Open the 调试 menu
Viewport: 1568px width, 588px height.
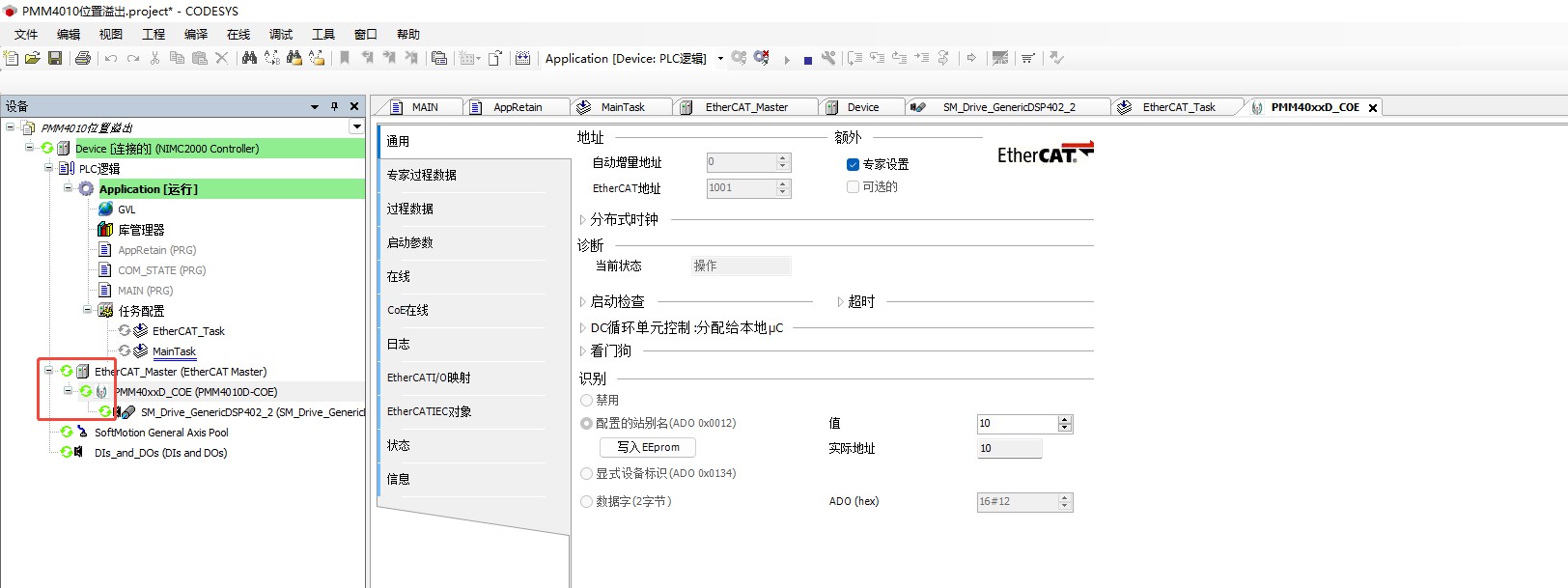point(281,34)
